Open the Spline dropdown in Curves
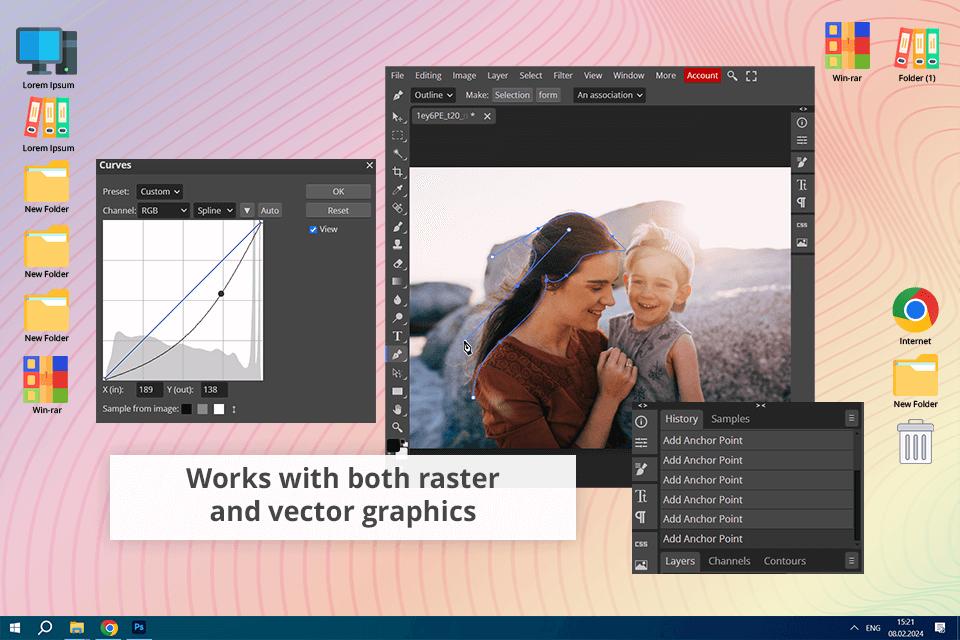 [x=215, y=211]
